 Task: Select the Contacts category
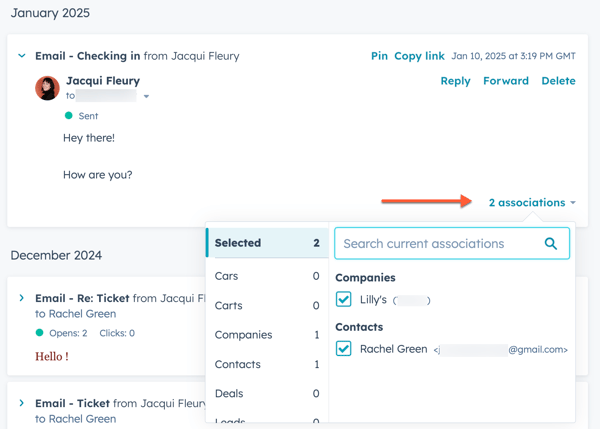(266, 364)
